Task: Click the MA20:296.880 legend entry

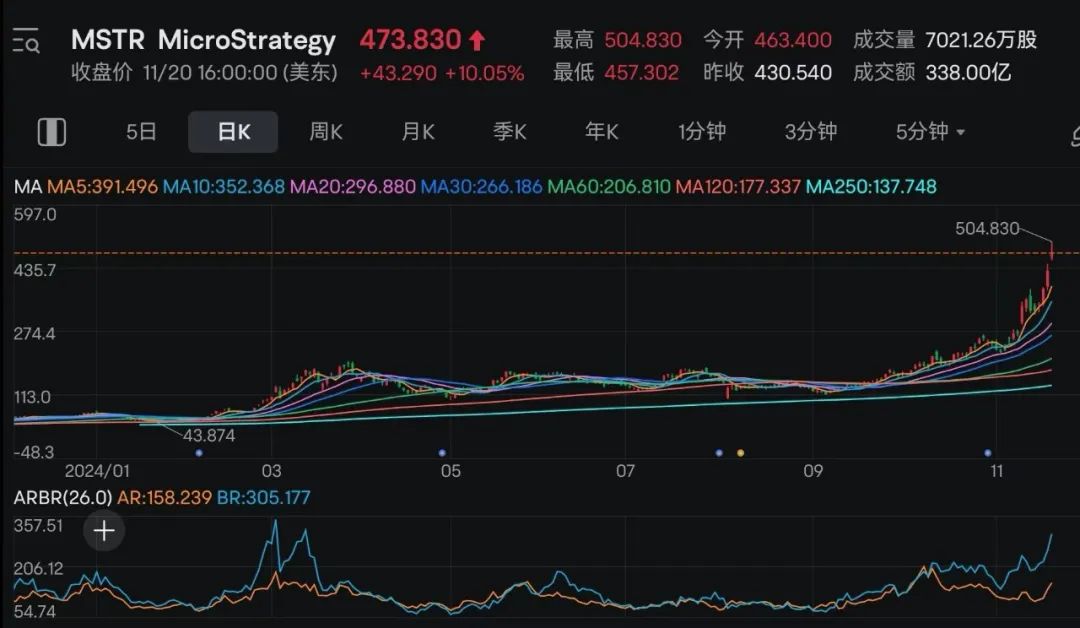Action: (x=353, y=187)
